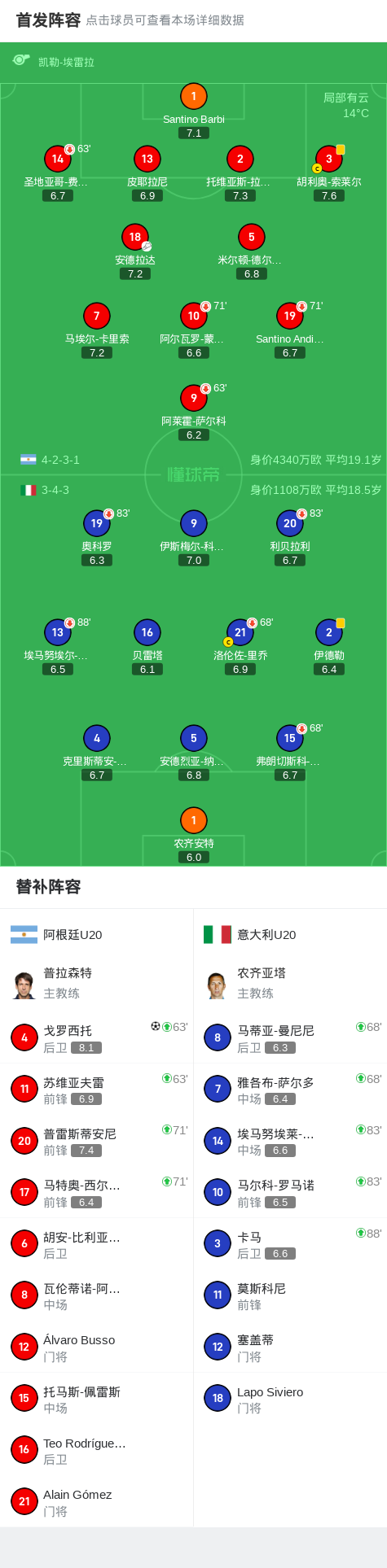
Task: Tap the Italy flag beside 3-4-3 formation
Action: (x=29, y=490)
